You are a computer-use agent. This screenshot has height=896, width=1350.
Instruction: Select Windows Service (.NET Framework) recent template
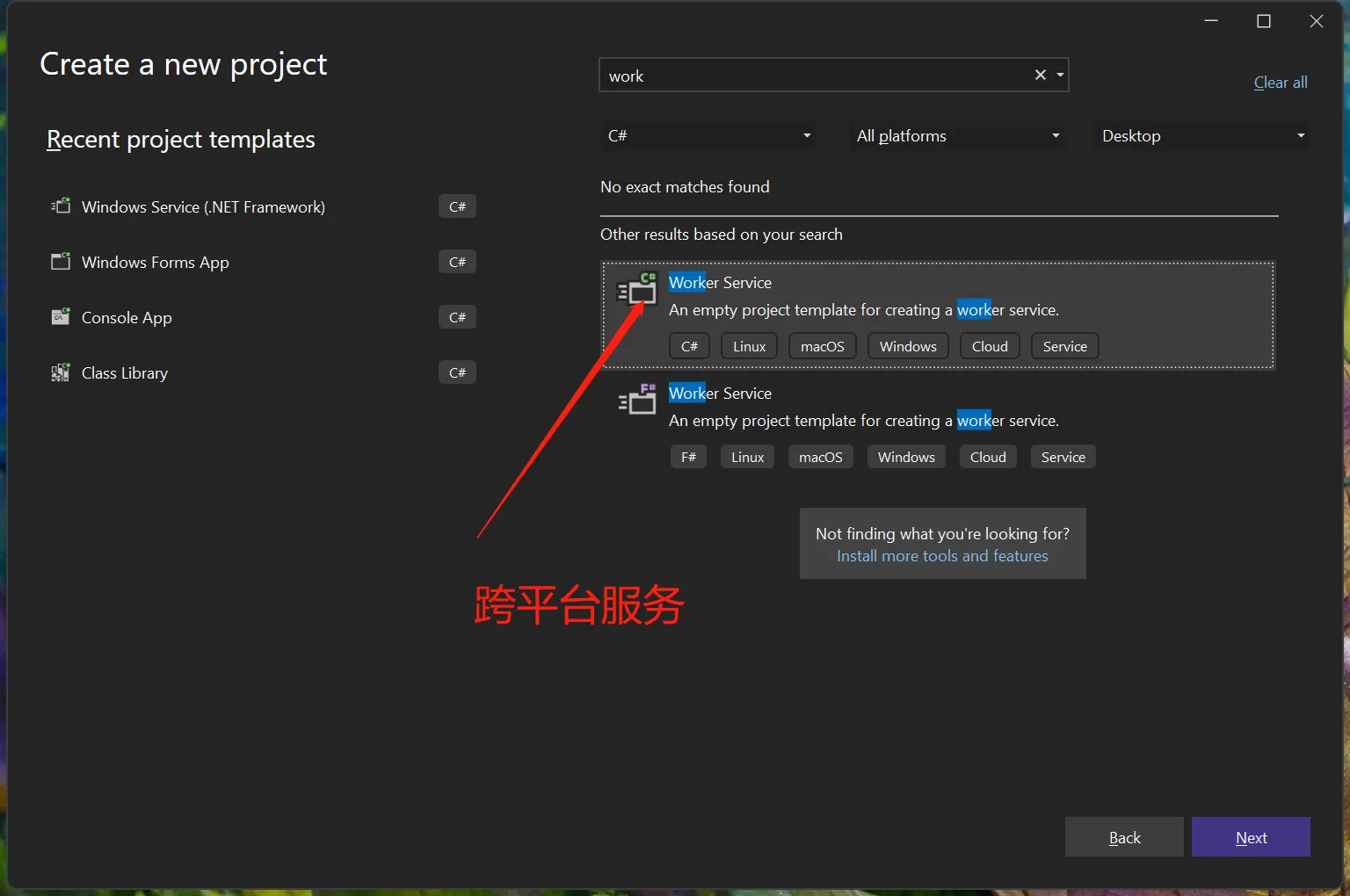tap(263, 206)
